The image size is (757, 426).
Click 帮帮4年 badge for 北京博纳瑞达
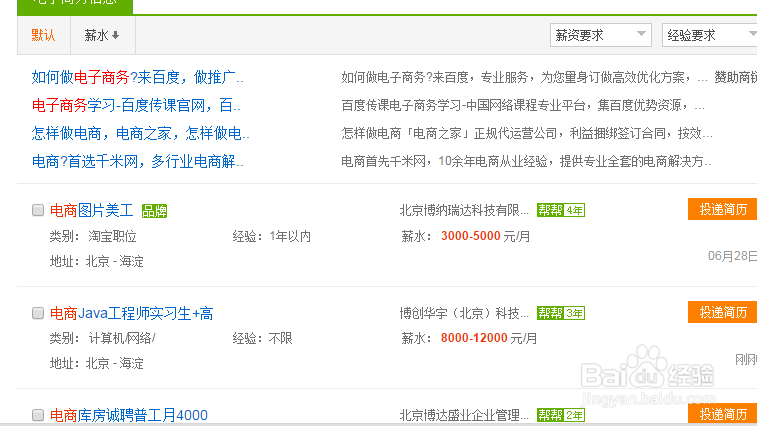click(x=561, y=210)
